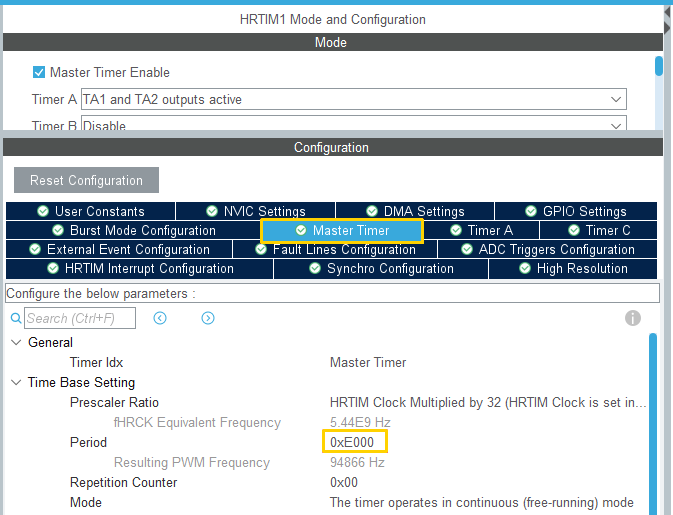The image size is (673, 515).
Task: Switch to the NVIC Settings tab
Action: [255, 211]
